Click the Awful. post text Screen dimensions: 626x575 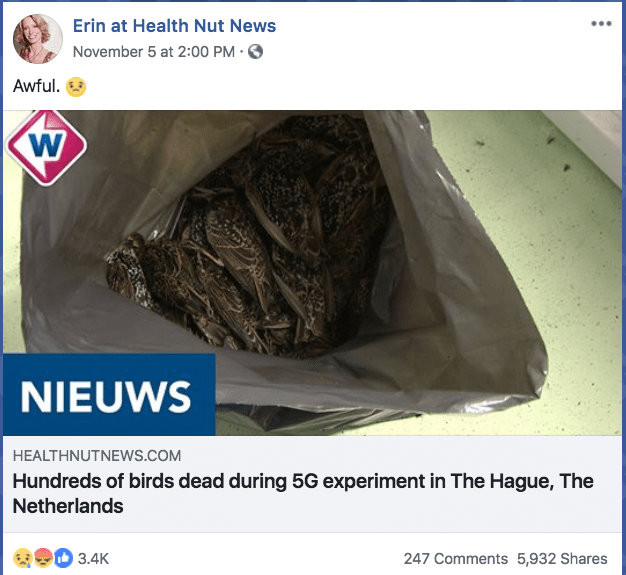coord(36,86)
